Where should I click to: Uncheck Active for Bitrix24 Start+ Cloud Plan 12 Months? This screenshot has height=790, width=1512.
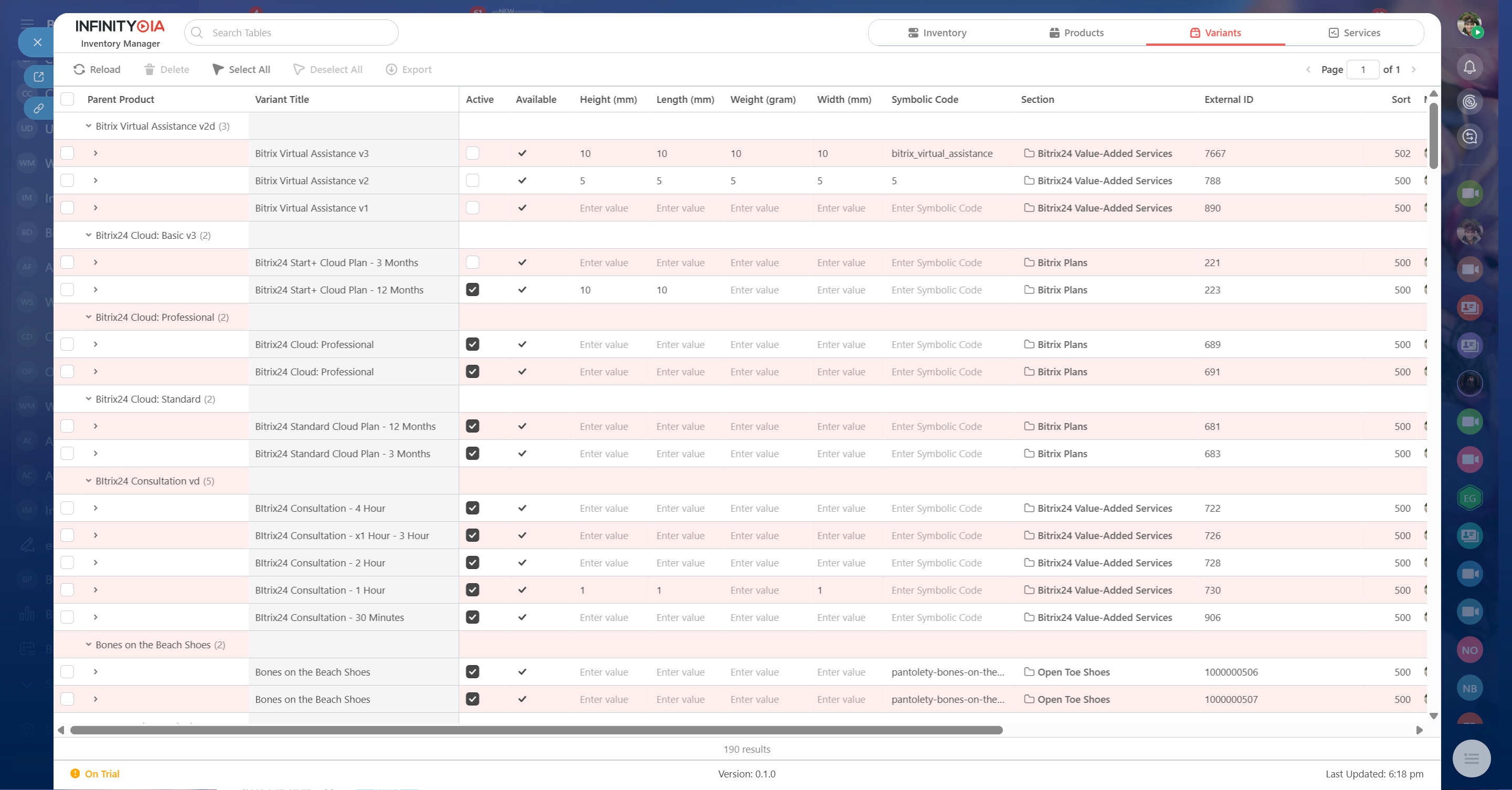[x=472, y=290]
